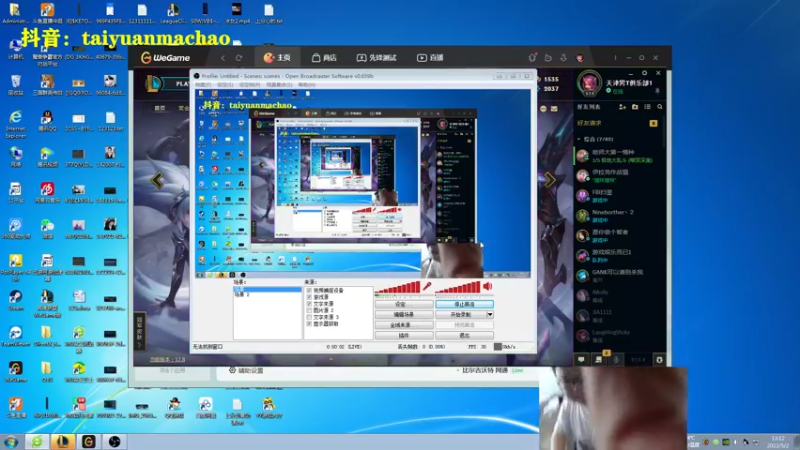Open the 好友请求 friend requests row
The width and height of the screenshot is (800, 450).
click(618, 123)
